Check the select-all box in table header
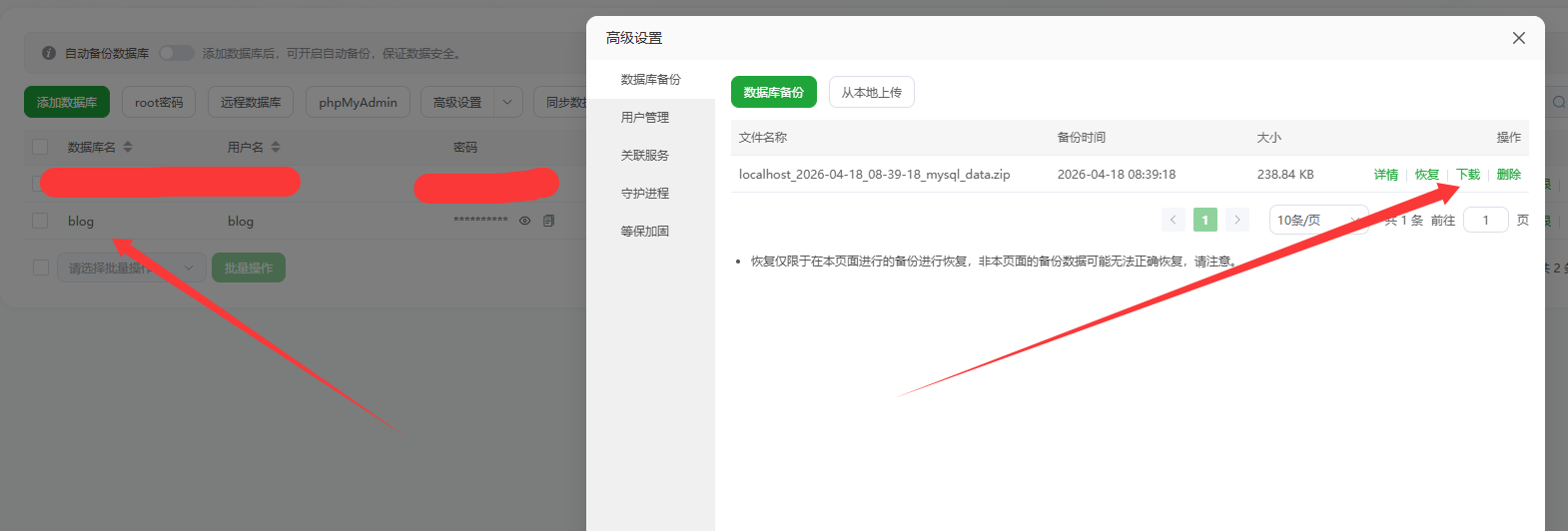 pos(40,147)
